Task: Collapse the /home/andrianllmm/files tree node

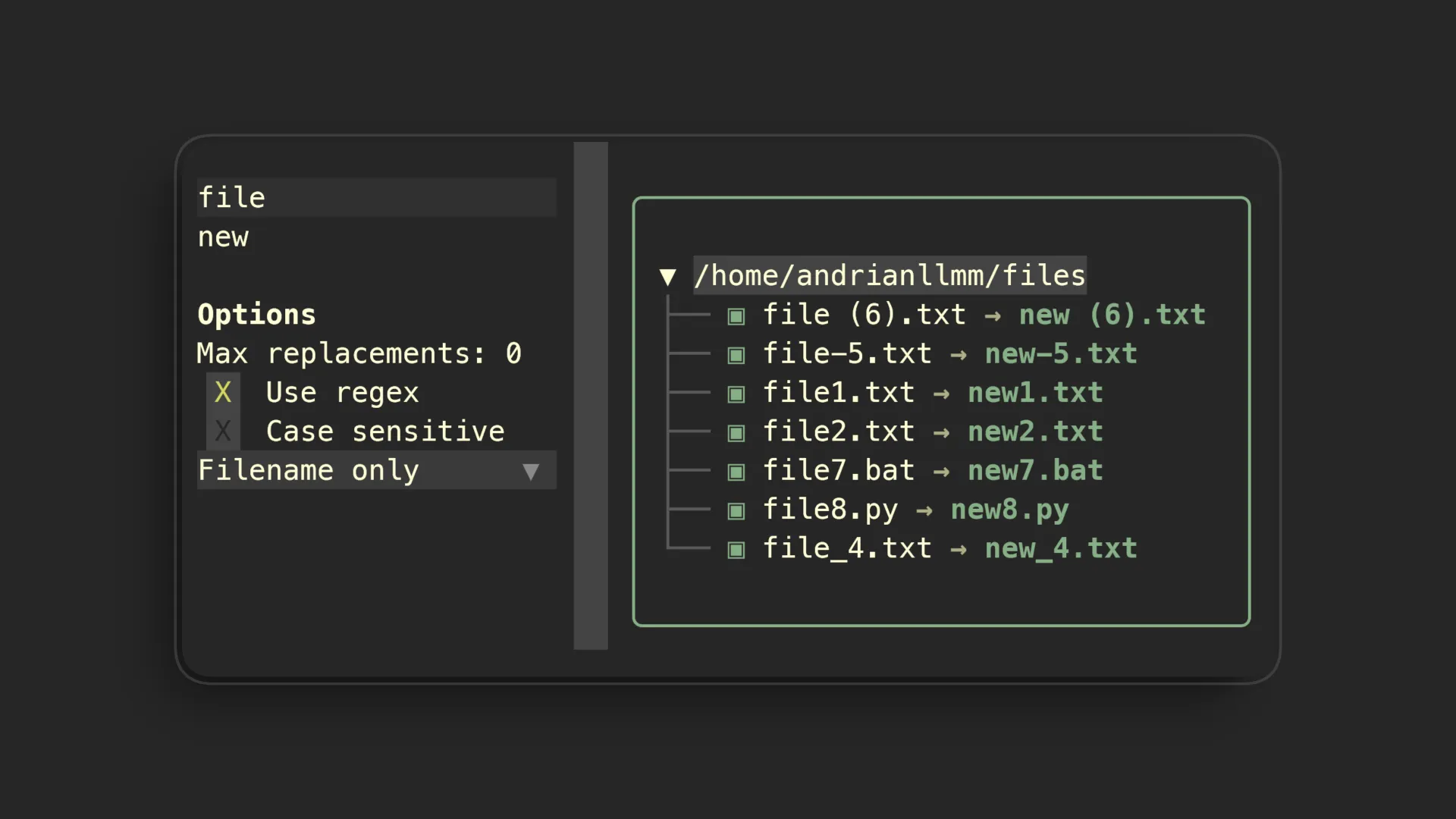Action: tap(667, 277)
